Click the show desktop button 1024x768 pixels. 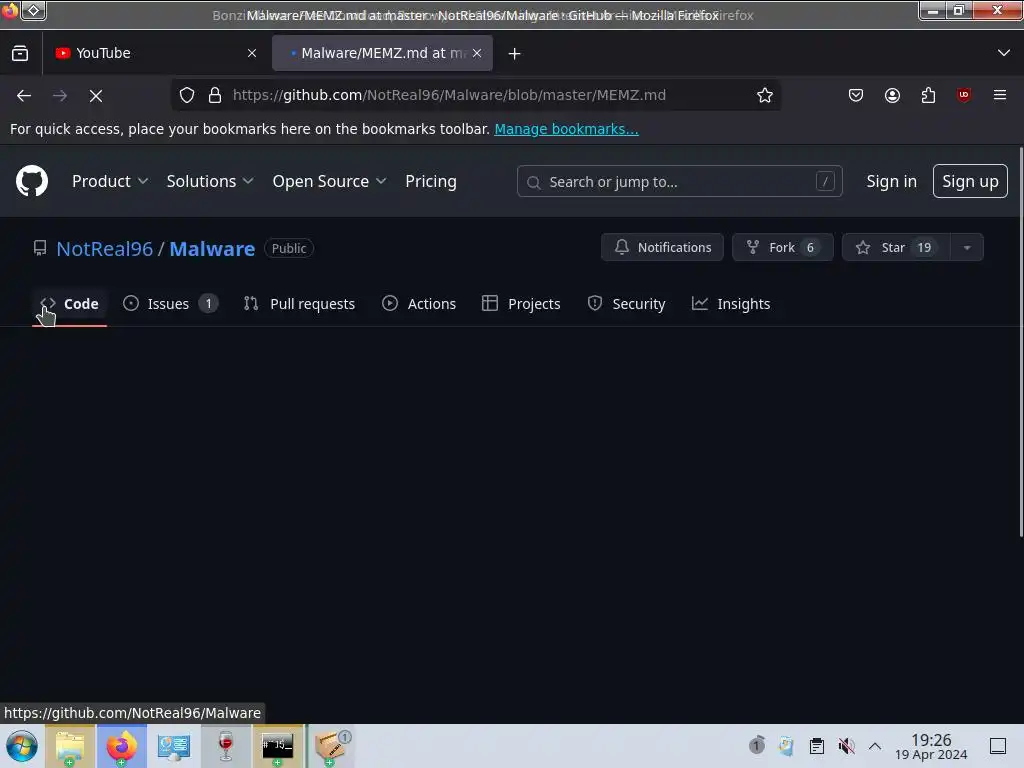click(998, 746)
